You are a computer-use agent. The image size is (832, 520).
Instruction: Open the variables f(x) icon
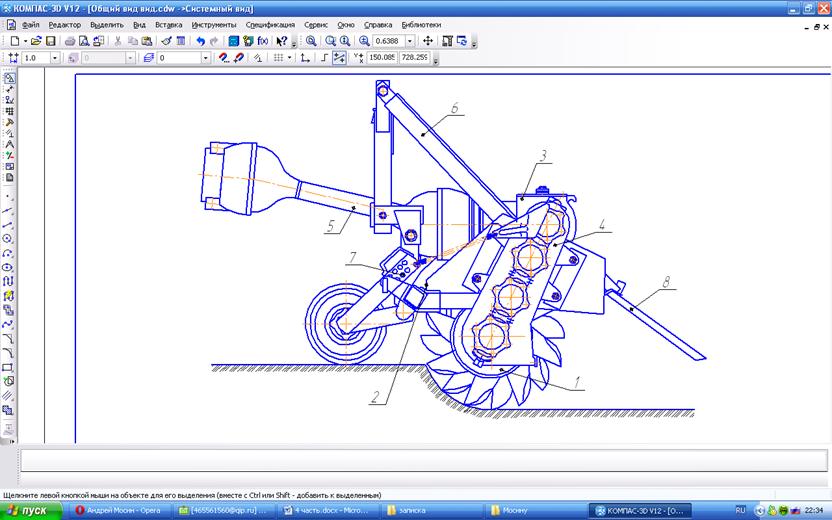[x=262, y=41]
